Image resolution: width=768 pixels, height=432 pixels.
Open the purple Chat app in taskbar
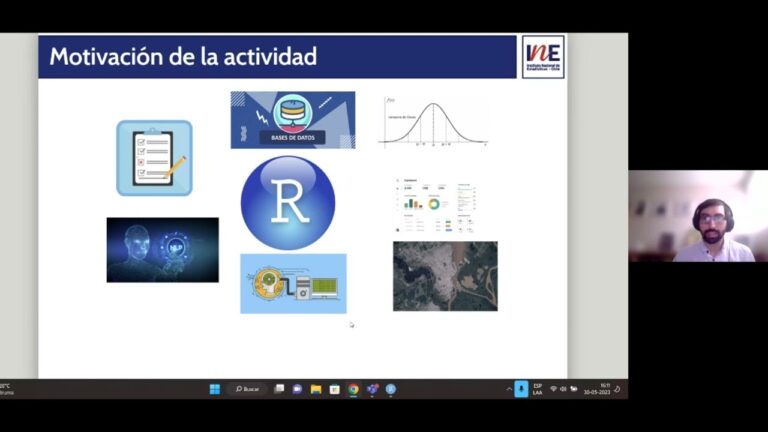297,389
